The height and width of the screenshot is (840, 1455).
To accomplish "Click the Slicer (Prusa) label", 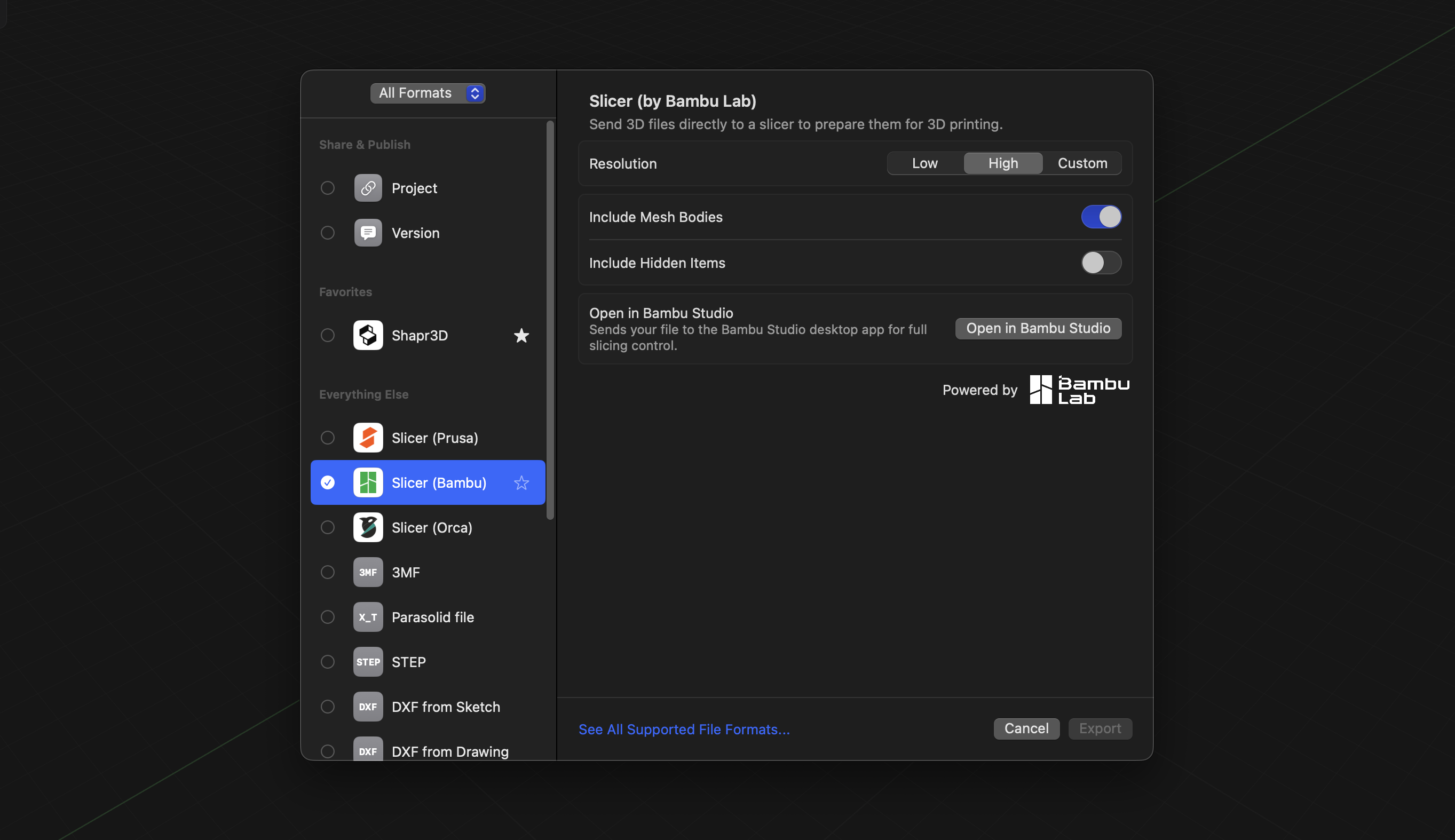I will click(434, 438).
